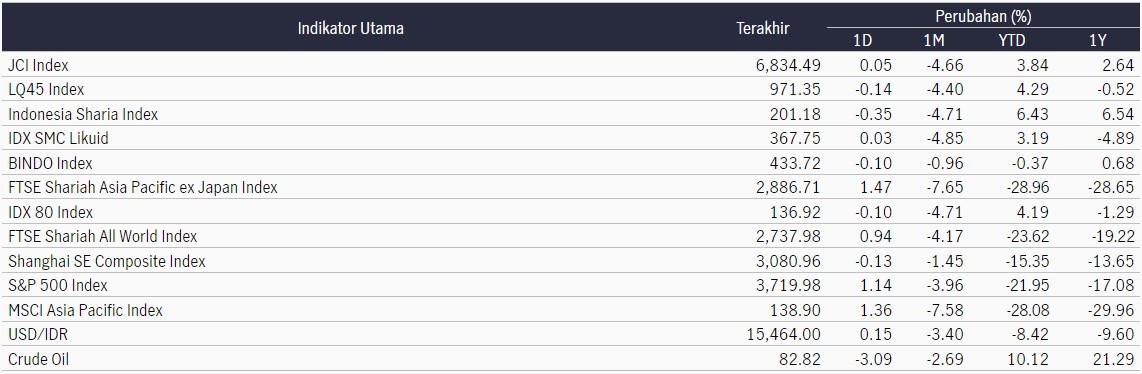1142x374 pixels.
Task: Click the 1D change column header
Action: (862, 41)
